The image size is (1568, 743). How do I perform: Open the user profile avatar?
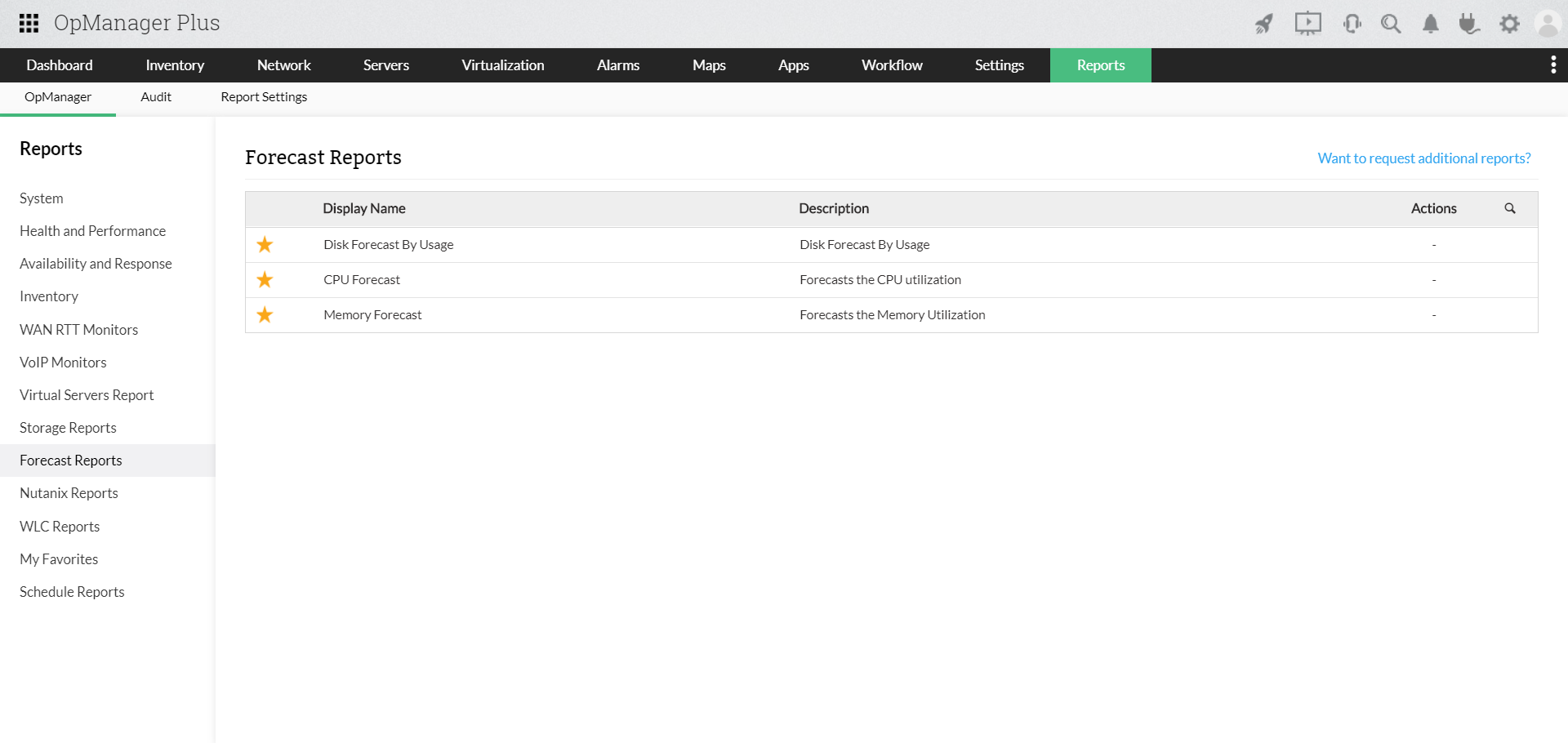1548,23
